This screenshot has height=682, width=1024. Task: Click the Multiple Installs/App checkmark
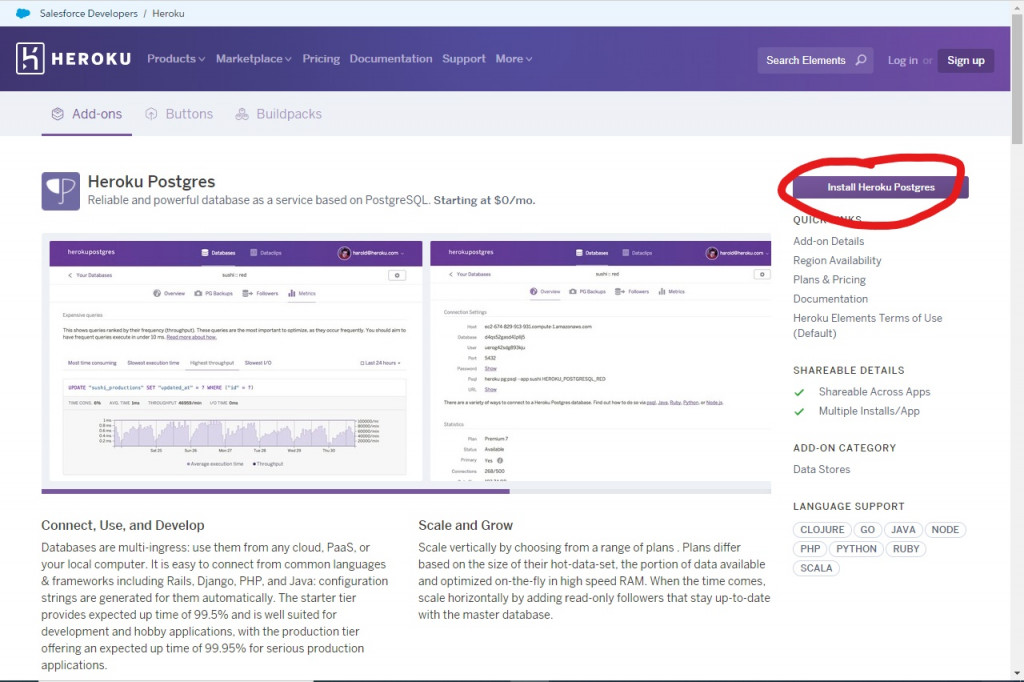pos(799,412)
